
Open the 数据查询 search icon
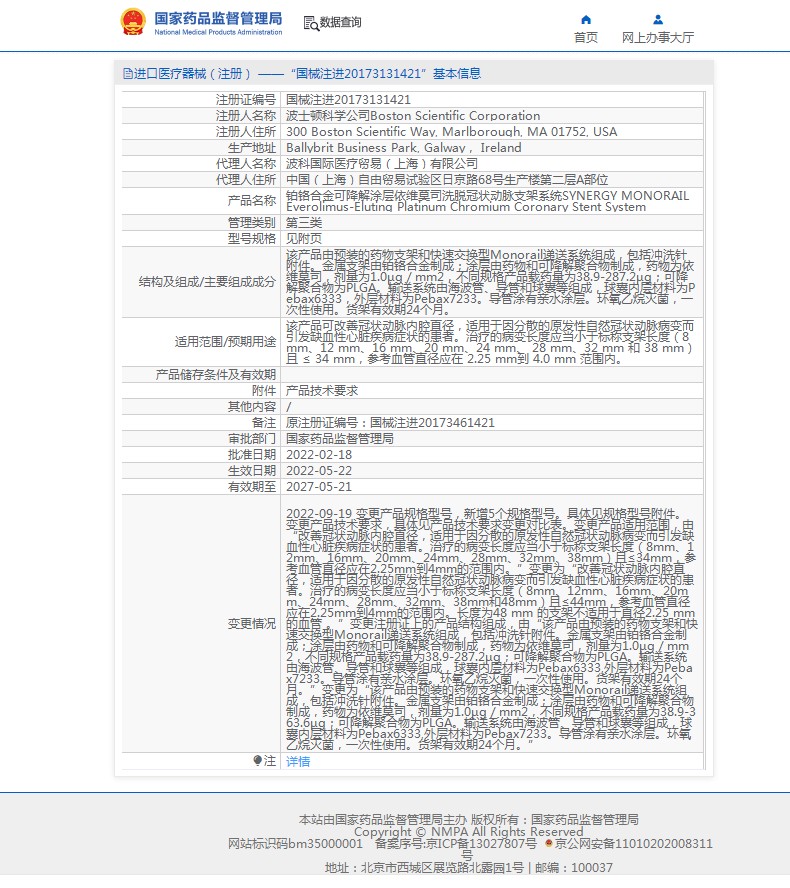click(311, 23)
